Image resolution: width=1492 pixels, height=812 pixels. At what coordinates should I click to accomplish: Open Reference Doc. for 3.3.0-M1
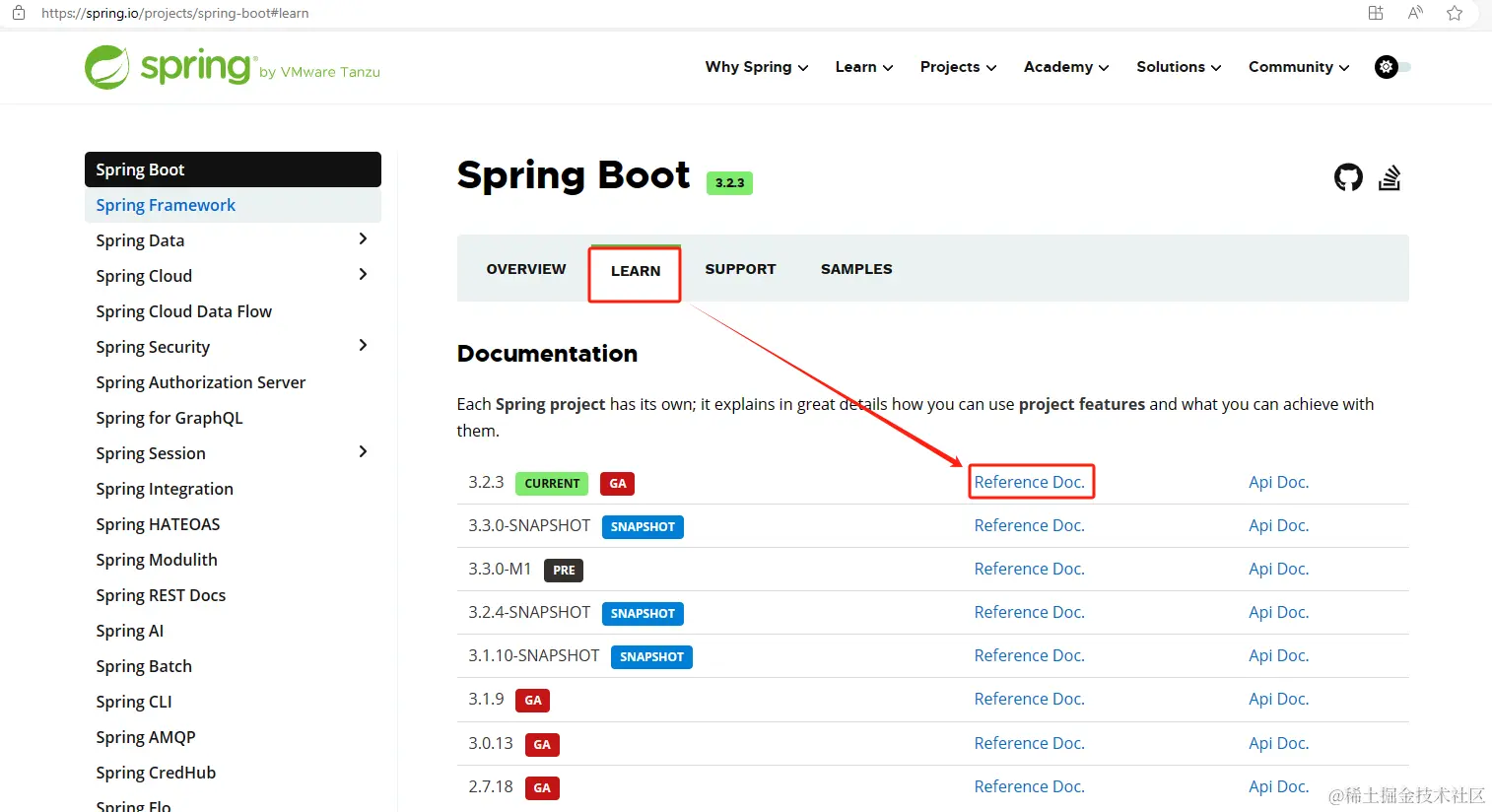1030,569
